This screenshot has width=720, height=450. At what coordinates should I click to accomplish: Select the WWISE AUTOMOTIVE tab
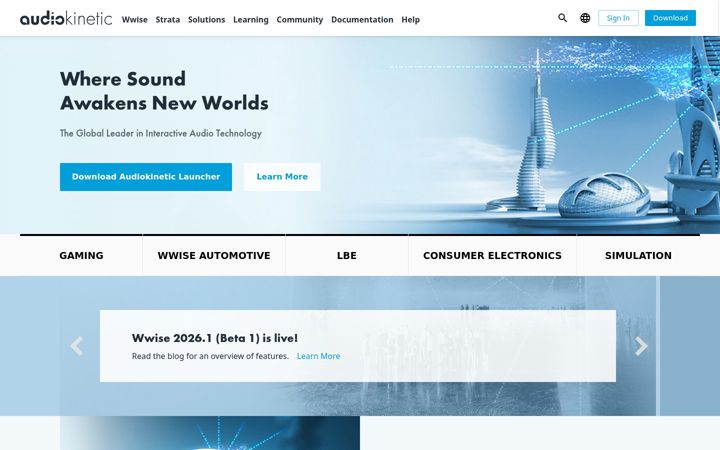coord(214,255)
